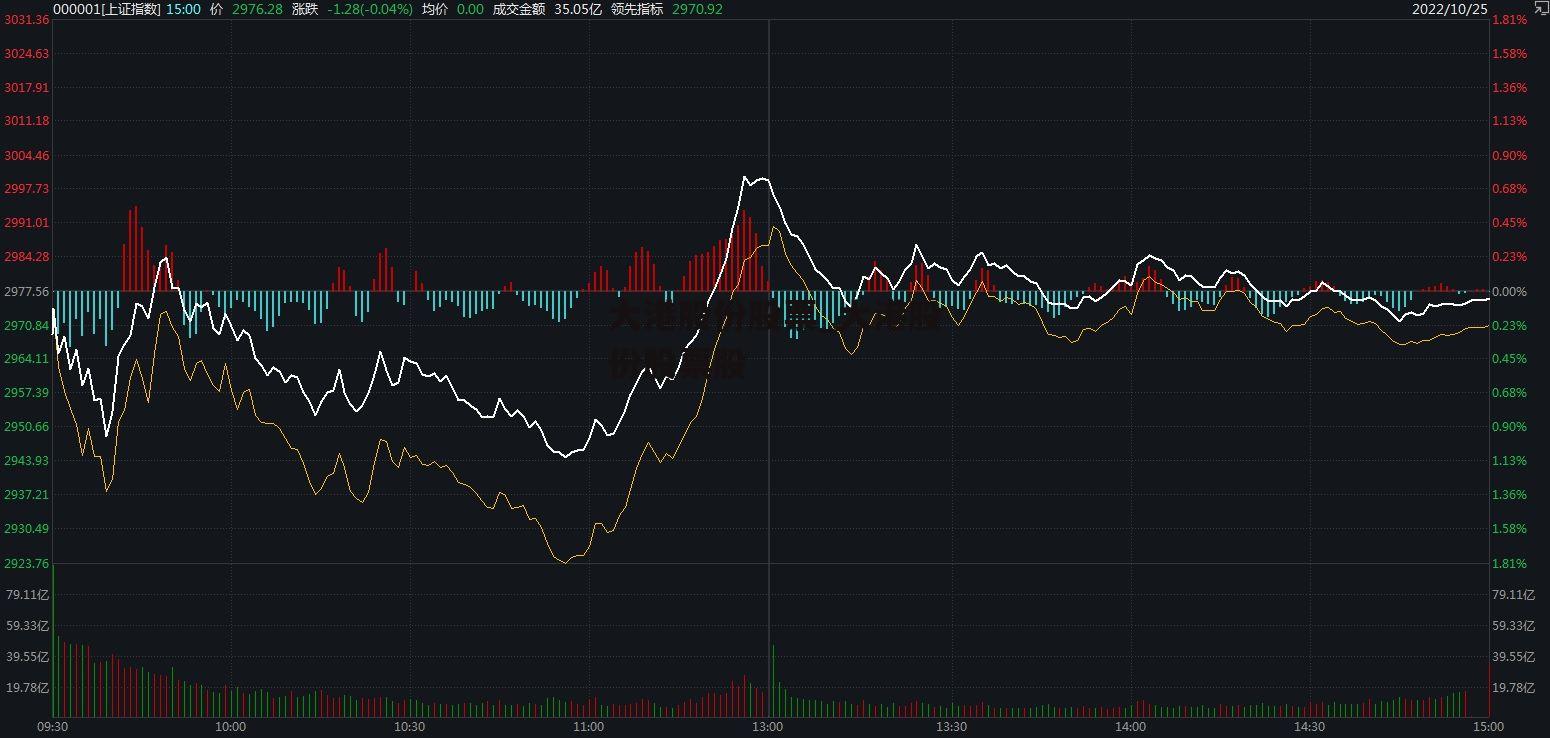Viewport: 1550px width, 738px height.
Task: Select the red 0.90% percent label
Action: 1509,156
